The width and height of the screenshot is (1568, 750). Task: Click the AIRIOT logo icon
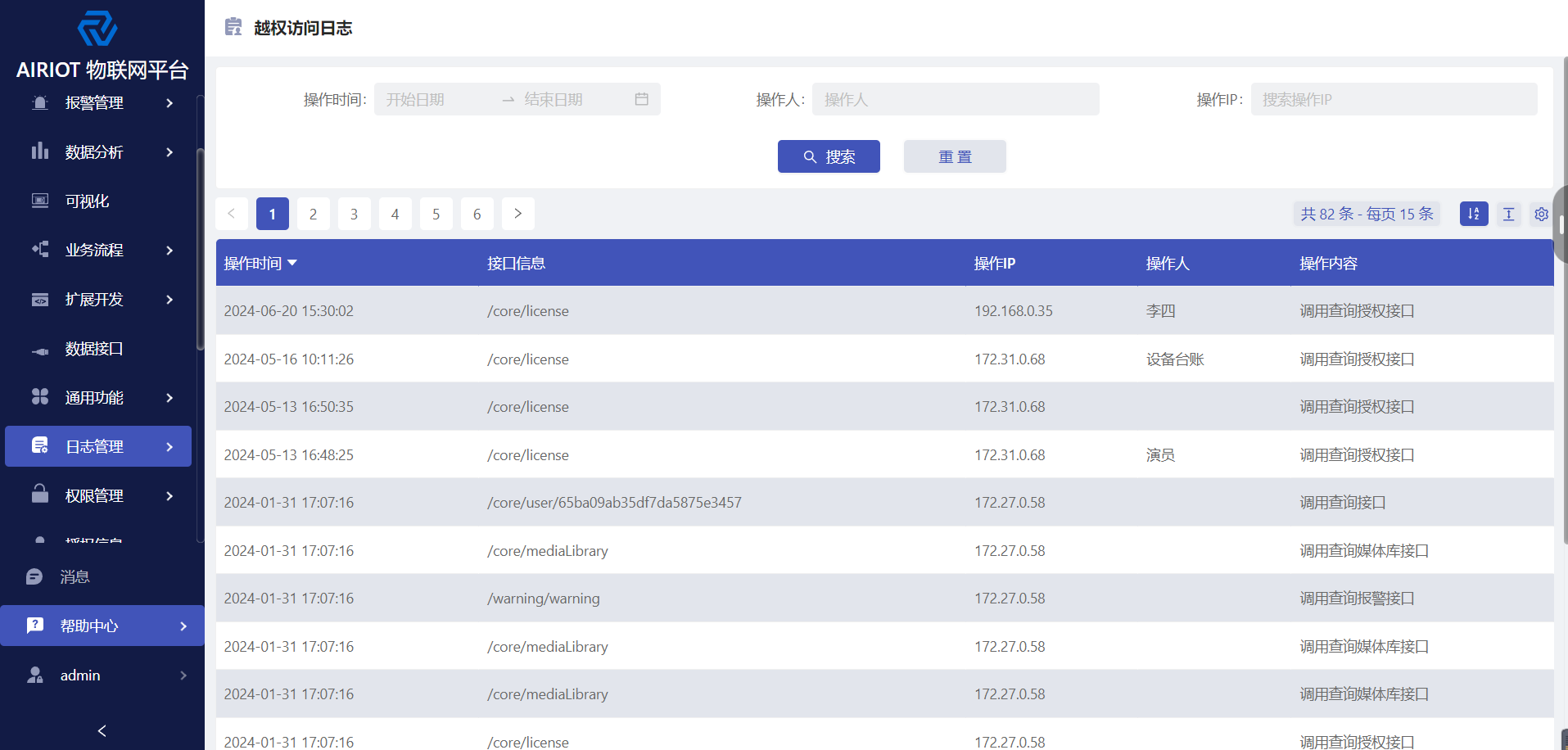click(x=97, y=29)
